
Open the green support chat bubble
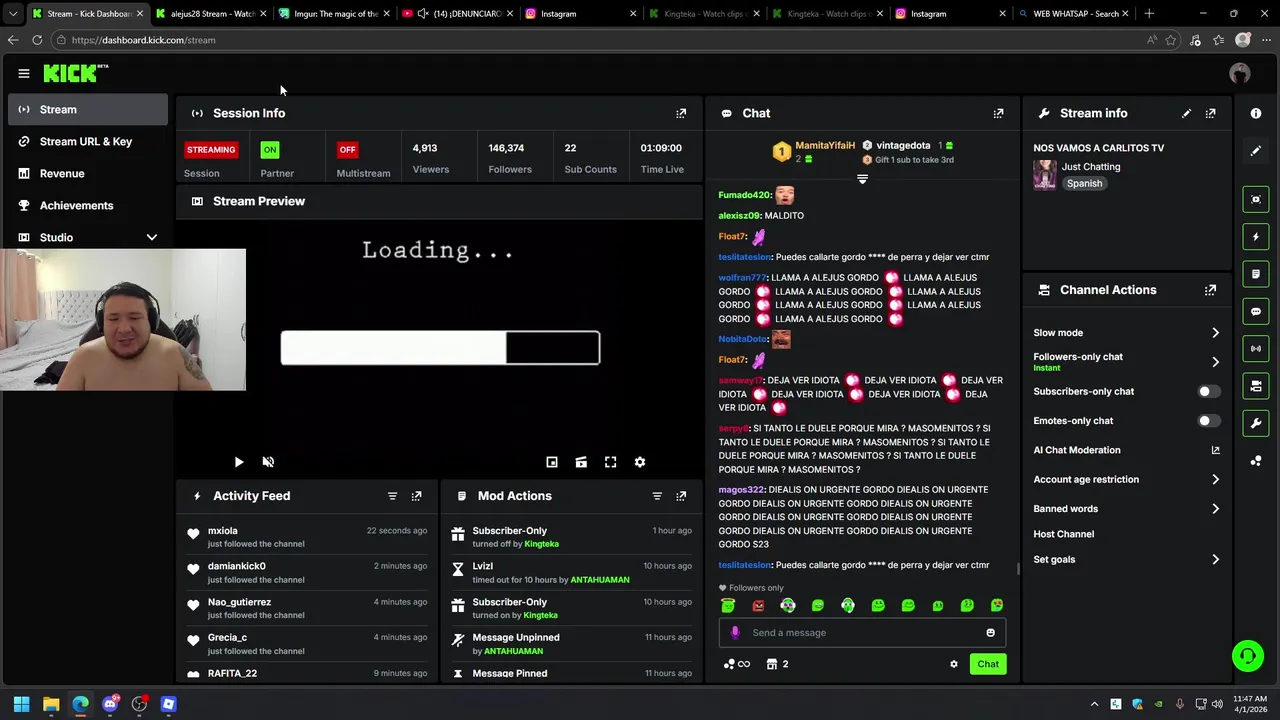coord(1247,656)
